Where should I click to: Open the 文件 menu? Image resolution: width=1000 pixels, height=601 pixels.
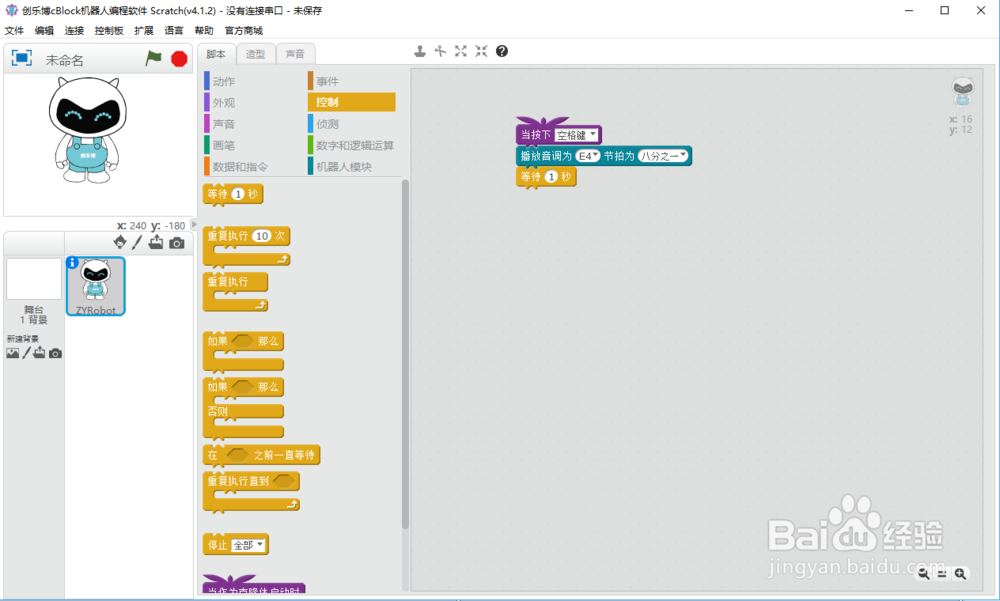click(14, 31)
